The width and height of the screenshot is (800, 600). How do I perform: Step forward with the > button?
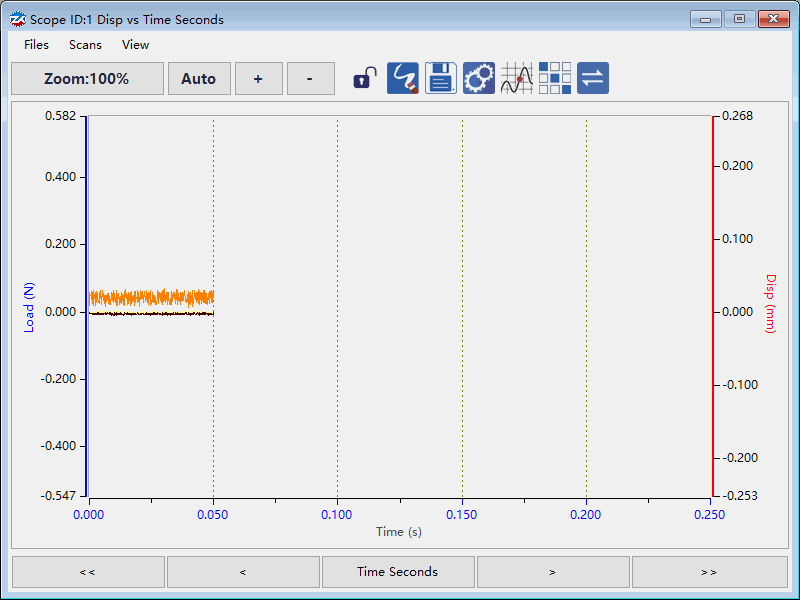[x=553, y=572]
